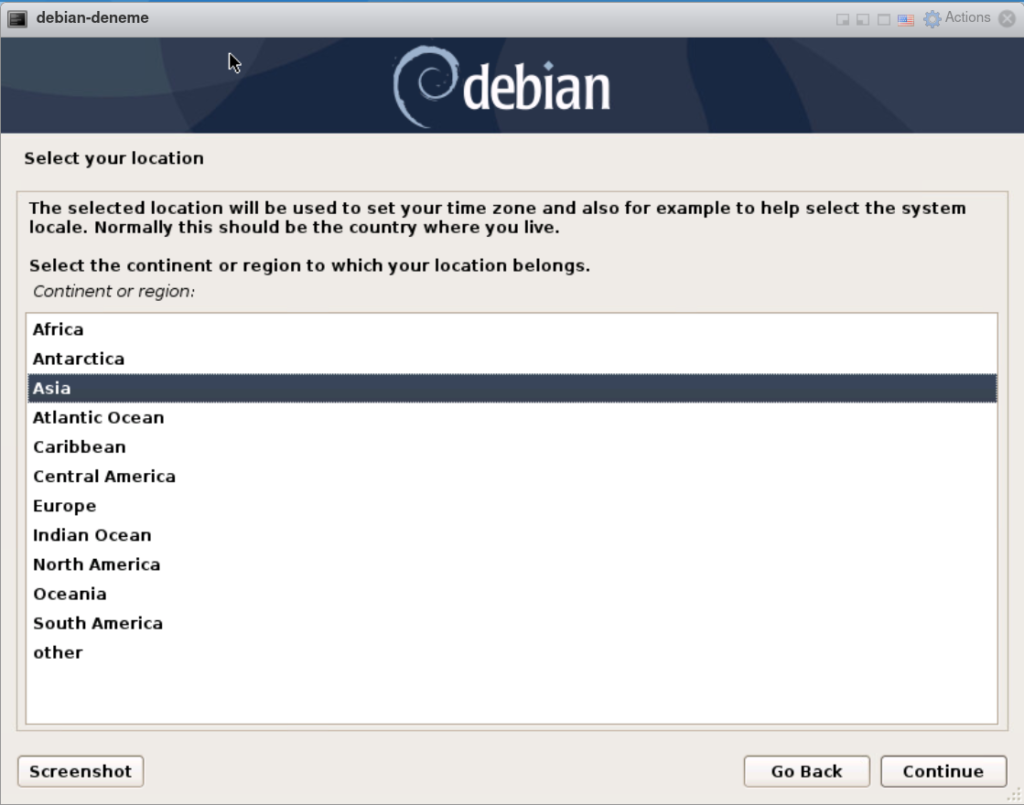Click the second window-size icon in title bar

(x=863, y=20)
